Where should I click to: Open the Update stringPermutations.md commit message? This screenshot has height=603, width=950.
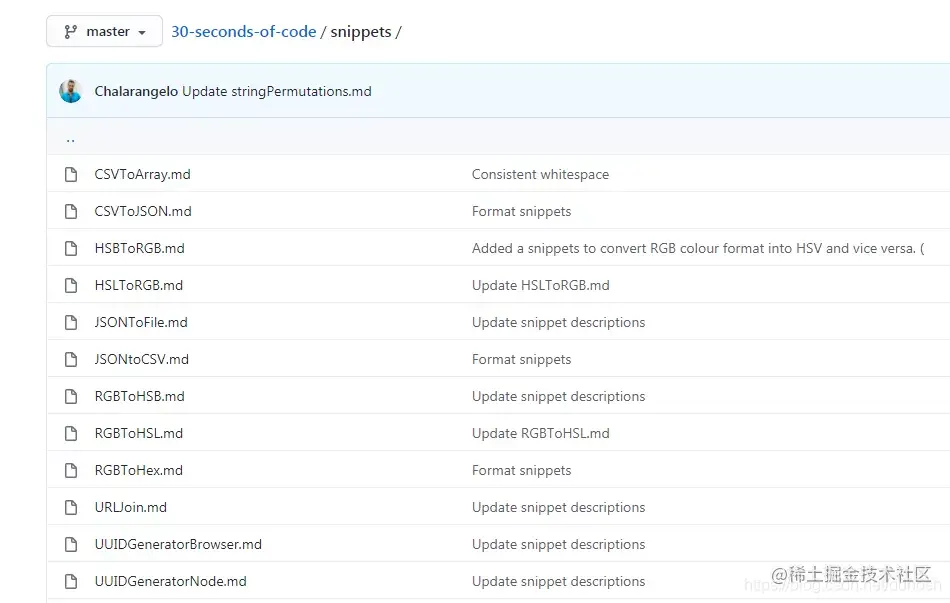click(x=277, y=92)
